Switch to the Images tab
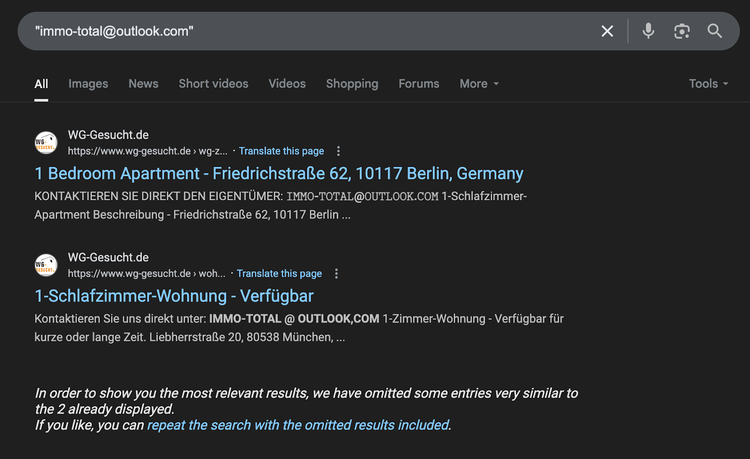 (x=88, y=84)
